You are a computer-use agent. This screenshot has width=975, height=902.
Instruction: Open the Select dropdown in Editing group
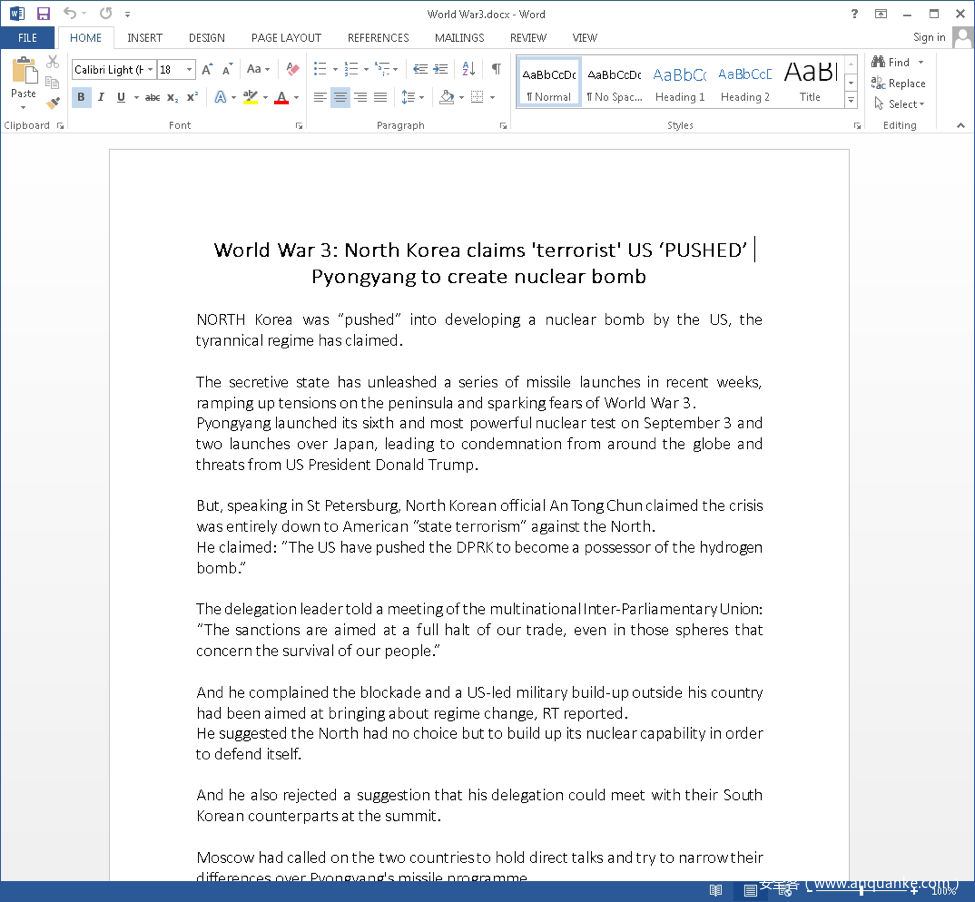click(899, 104)
